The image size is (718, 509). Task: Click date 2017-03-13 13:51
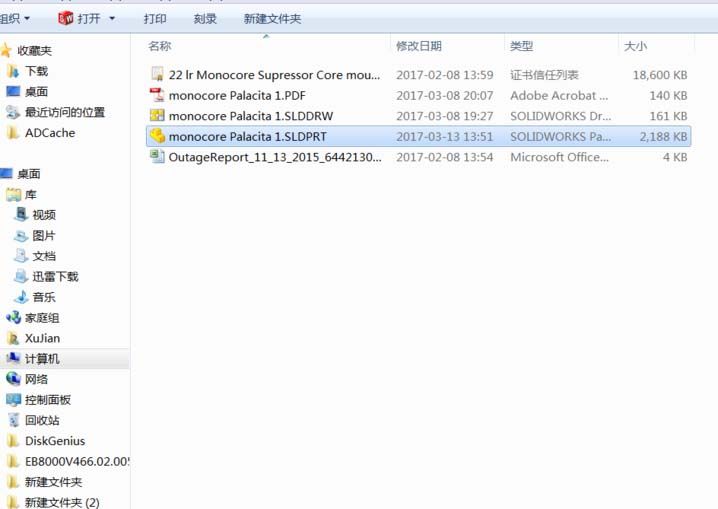coord(445,137)
